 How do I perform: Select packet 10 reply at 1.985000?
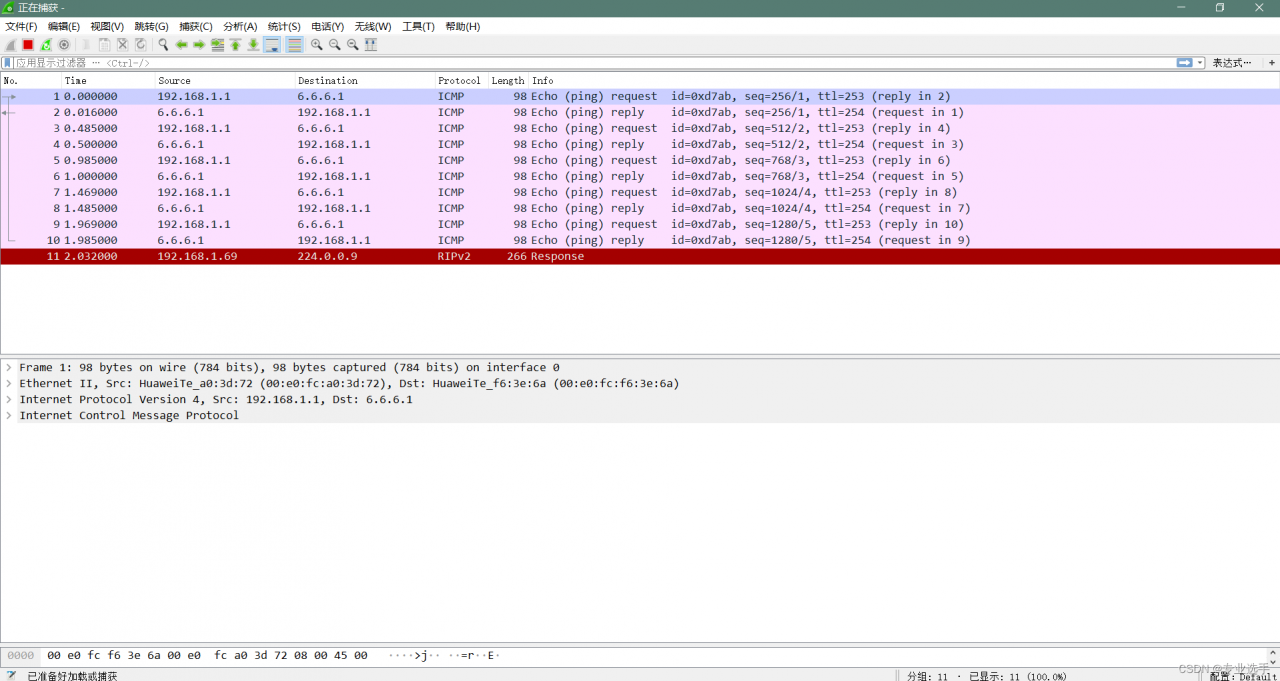click(640, 240)
